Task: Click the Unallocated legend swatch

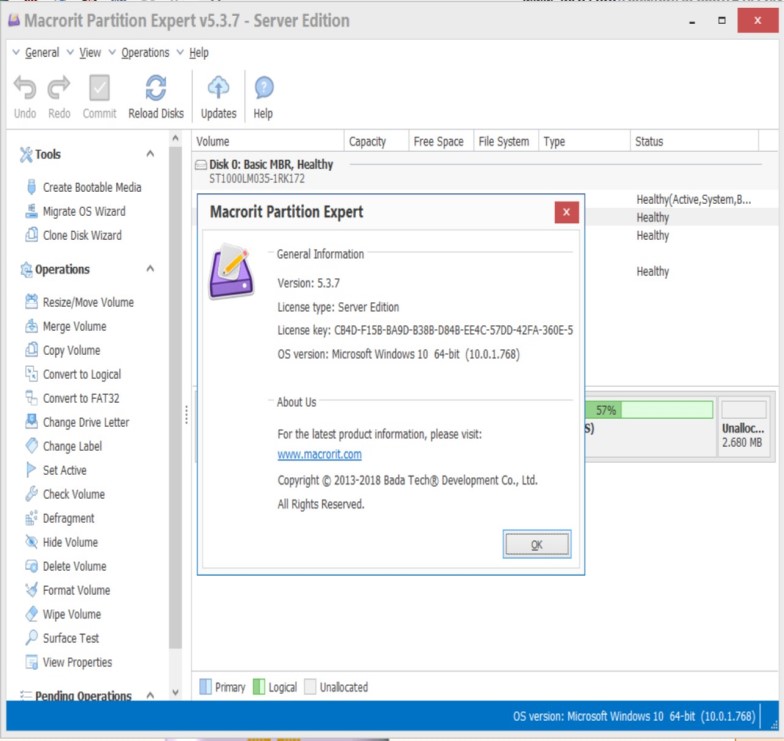Action: 310,687
